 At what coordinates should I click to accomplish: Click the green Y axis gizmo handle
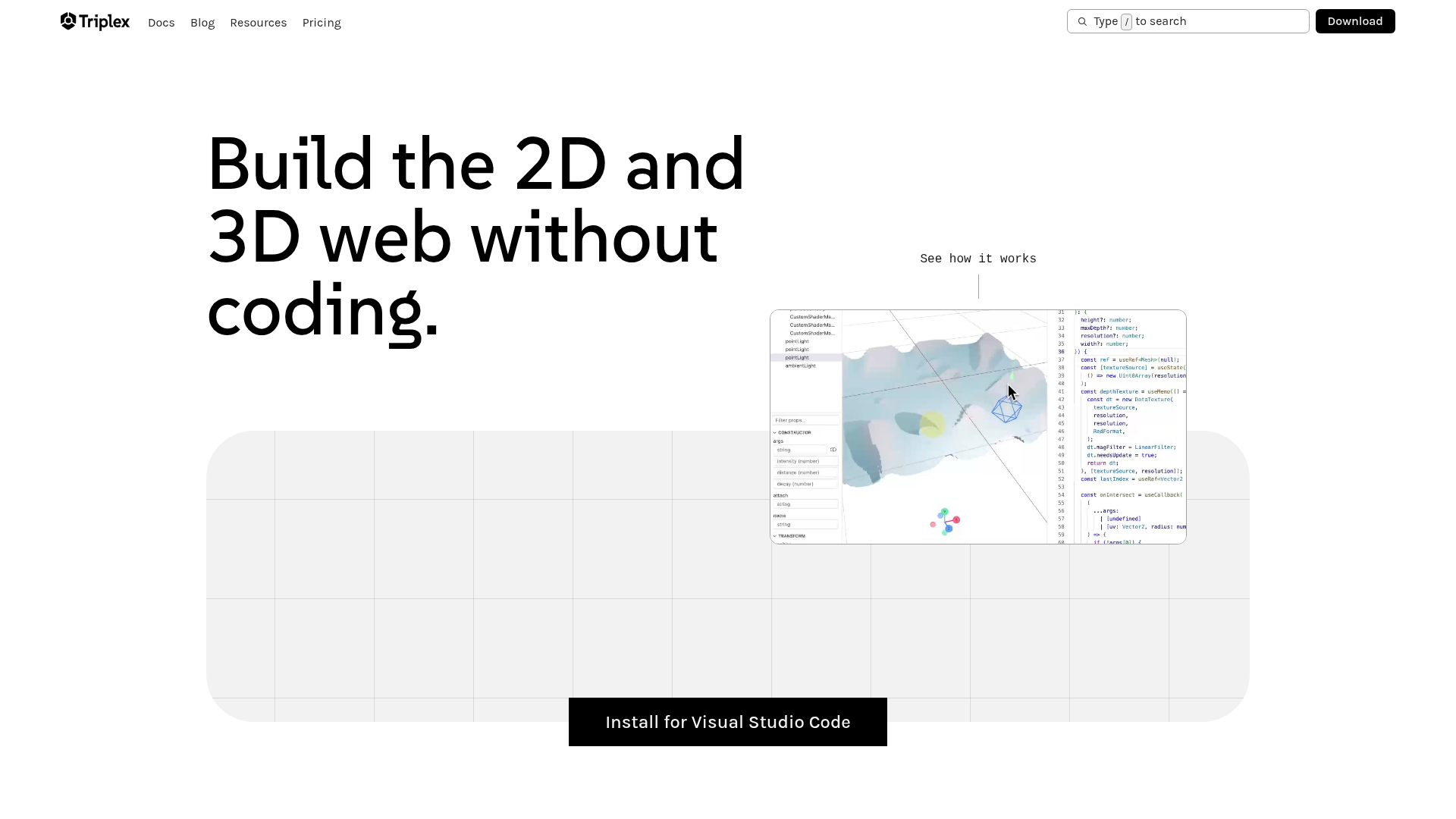tap(944, 512)
